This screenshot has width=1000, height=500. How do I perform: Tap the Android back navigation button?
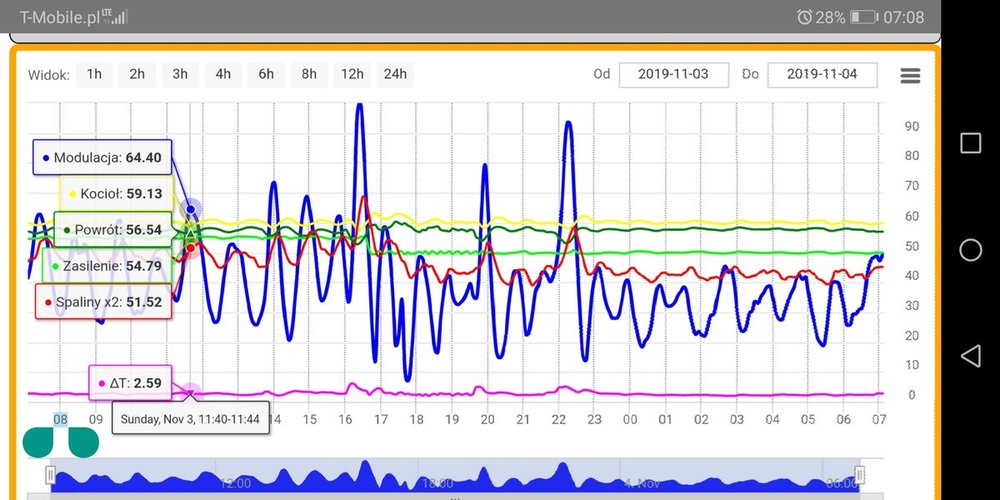tap(969, 355)
